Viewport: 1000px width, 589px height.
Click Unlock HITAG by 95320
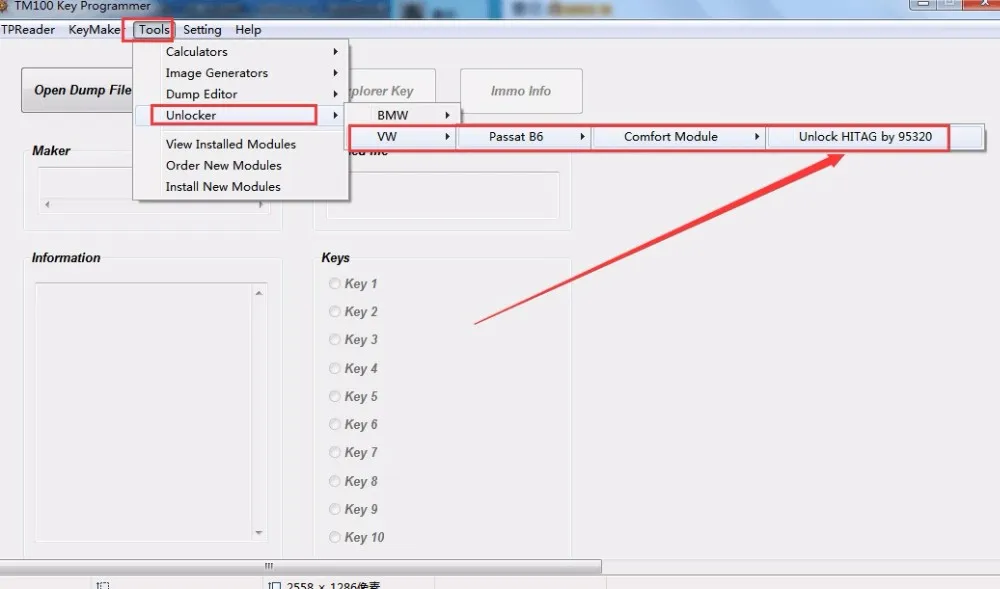tap(874, 136)
